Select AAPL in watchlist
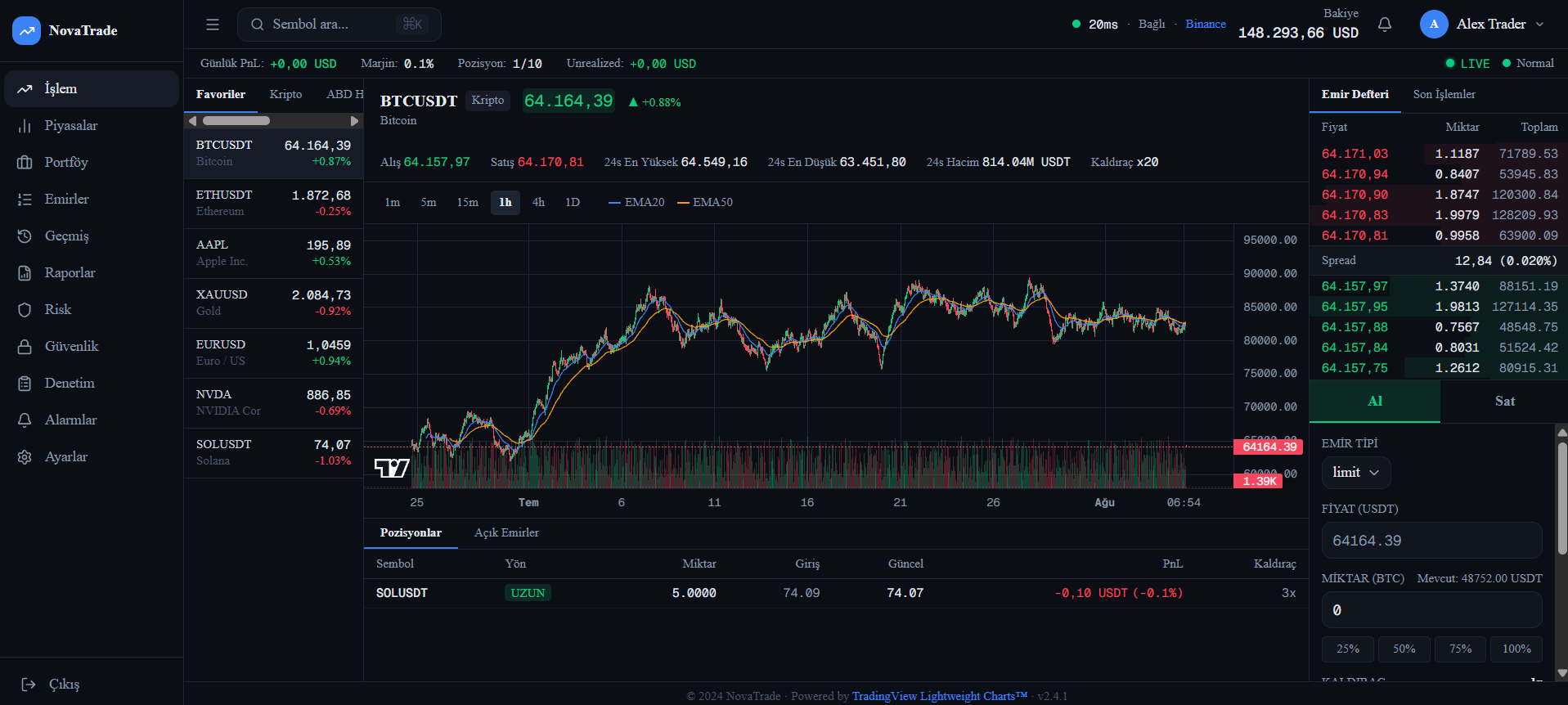This screenshot has width=1568, height=705. (x=273, y=254)
